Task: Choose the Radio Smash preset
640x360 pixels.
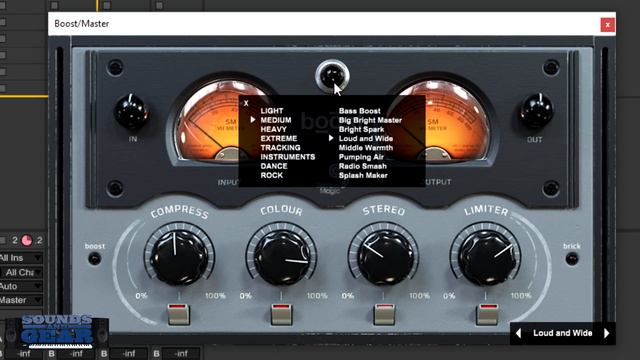Action: [362, 166]
